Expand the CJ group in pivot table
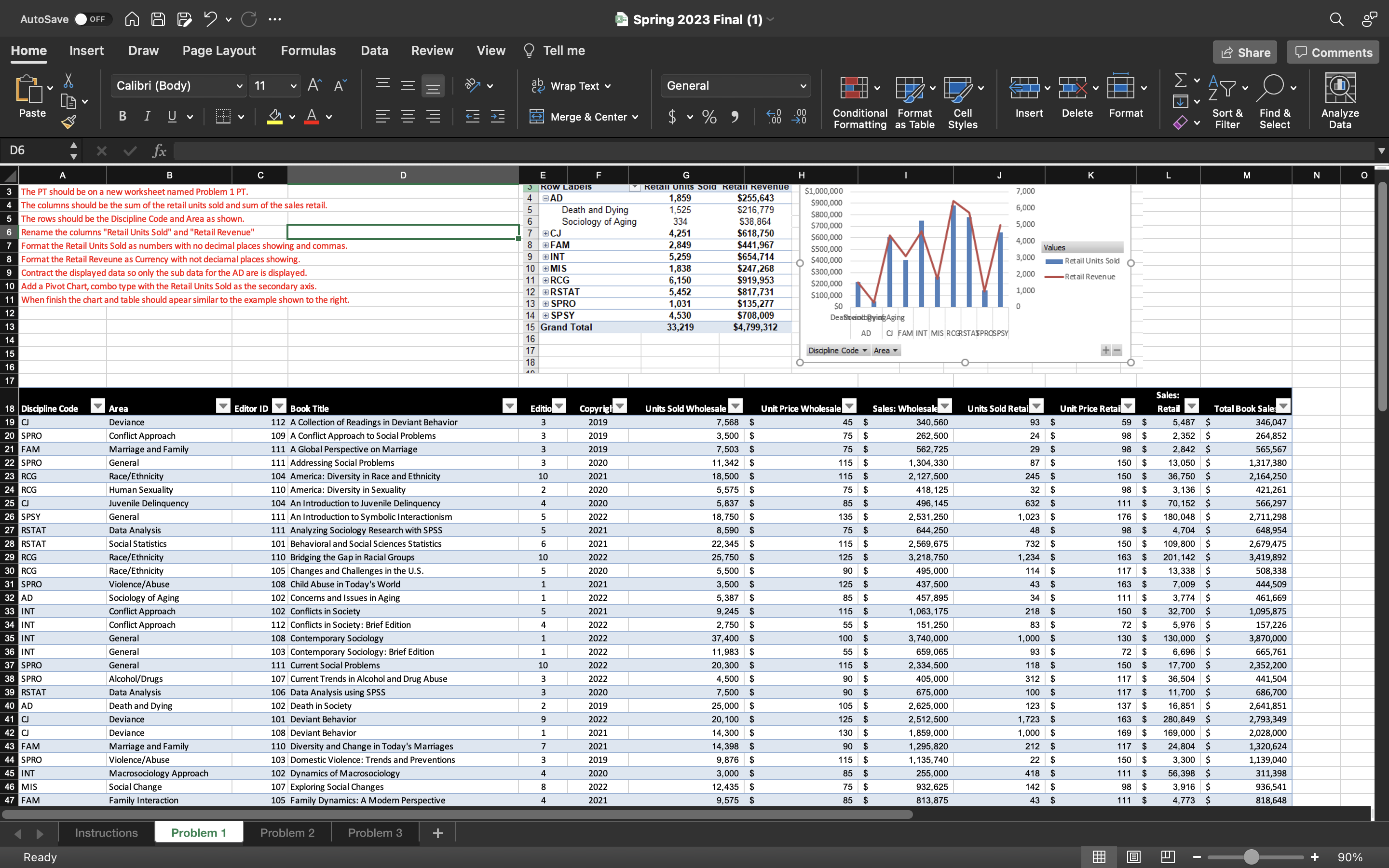This screenshot has width=1389, height=868. [x=545, y=234]
